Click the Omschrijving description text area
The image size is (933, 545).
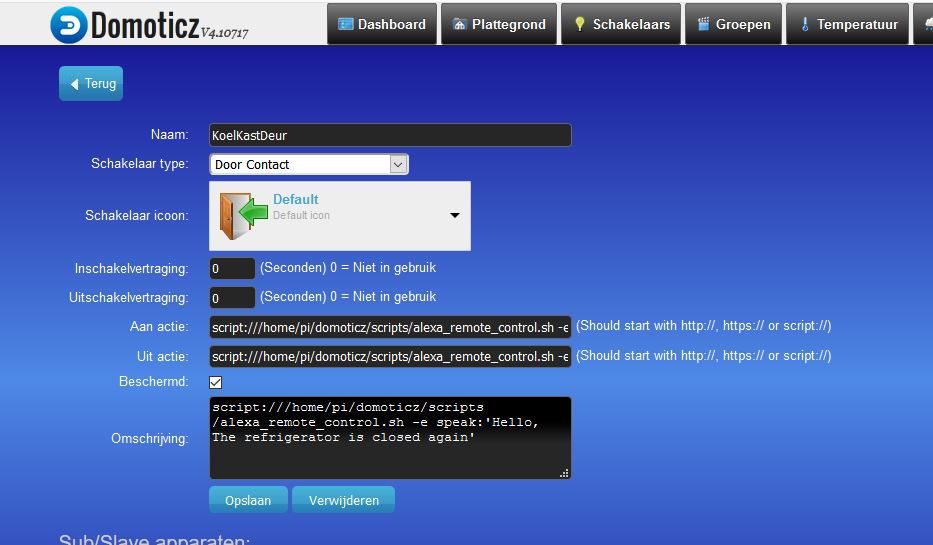pos(390,438)
